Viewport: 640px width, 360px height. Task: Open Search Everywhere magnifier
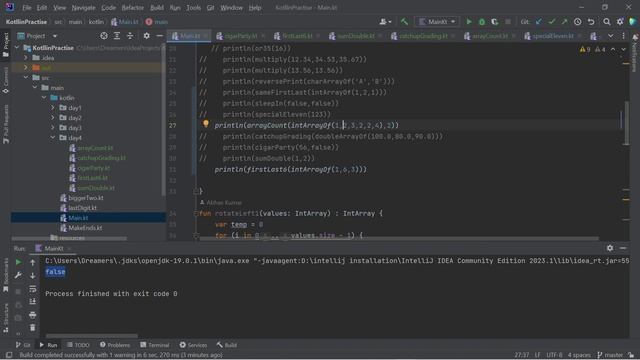607,22
